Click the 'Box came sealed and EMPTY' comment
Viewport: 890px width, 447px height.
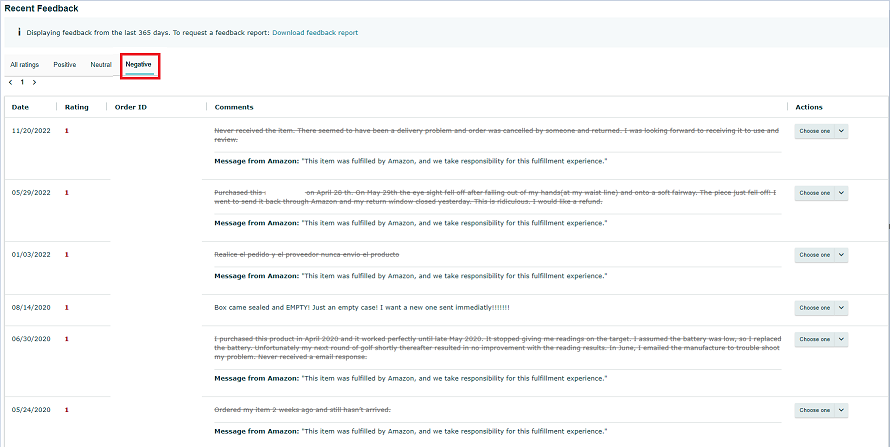click(x=362, y=307)
